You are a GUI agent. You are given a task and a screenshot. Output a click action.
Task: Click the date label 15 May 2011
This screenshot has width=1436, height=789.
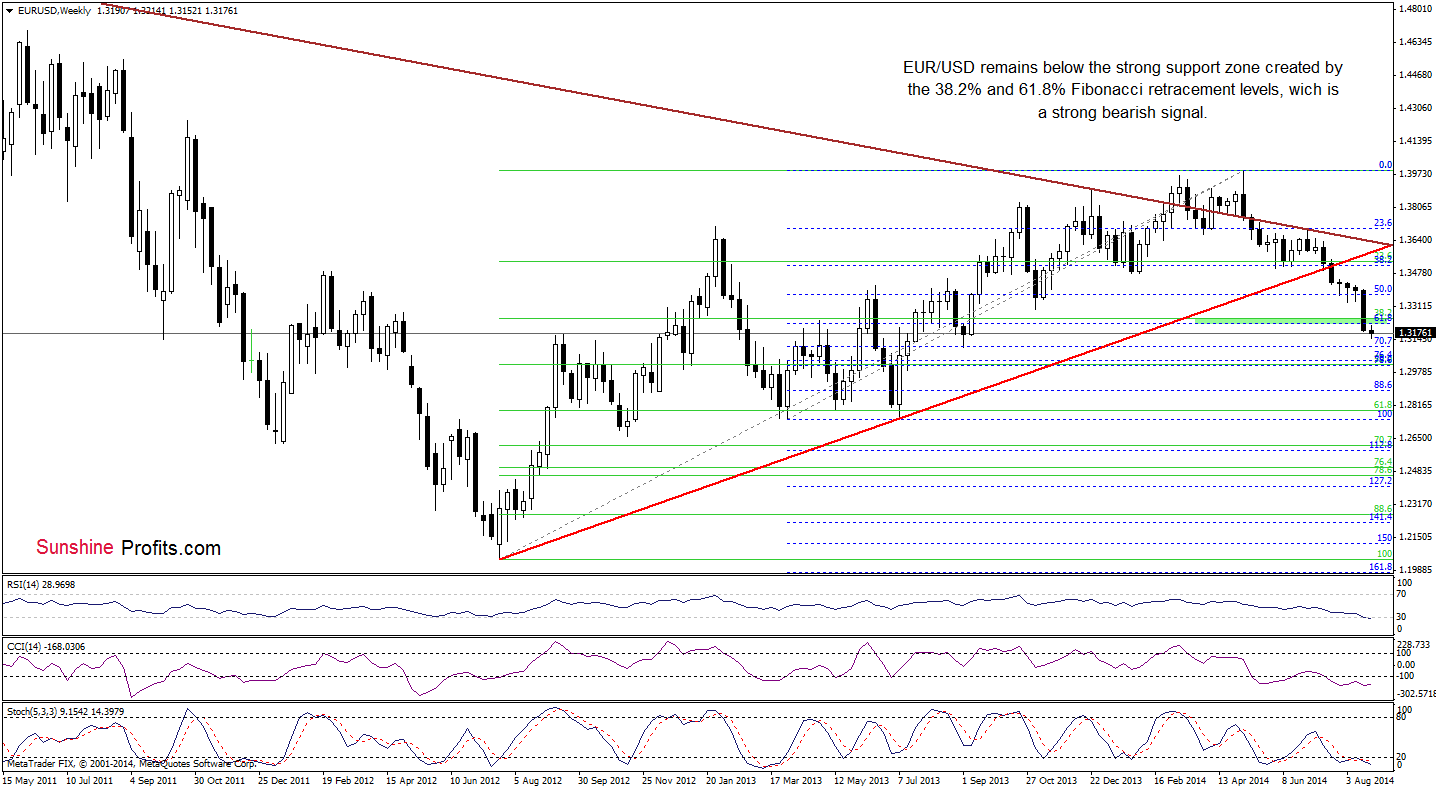click(x=28, y=778)
